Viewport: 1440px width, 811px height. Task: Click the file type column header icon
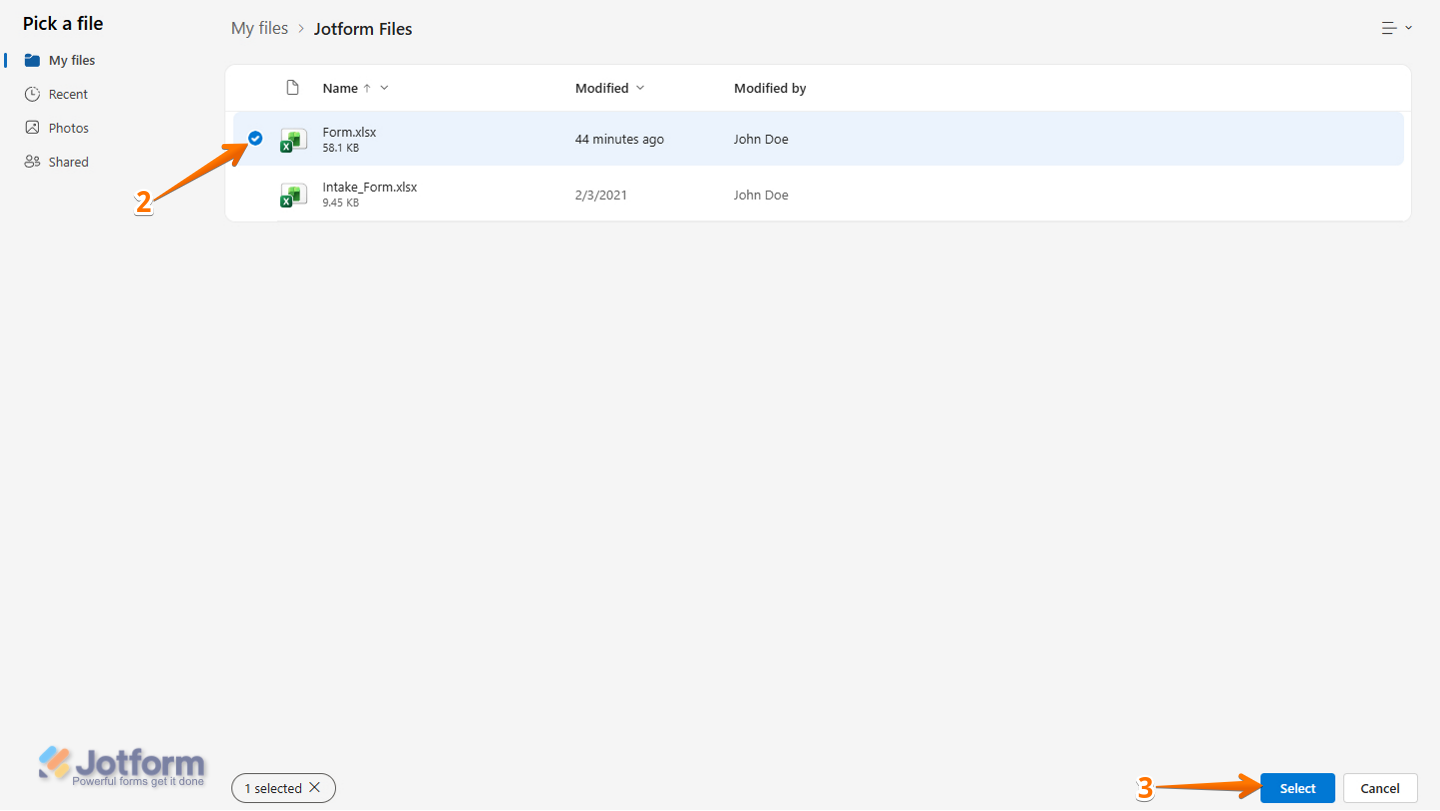pyautogui.click(x=293, y=88)
